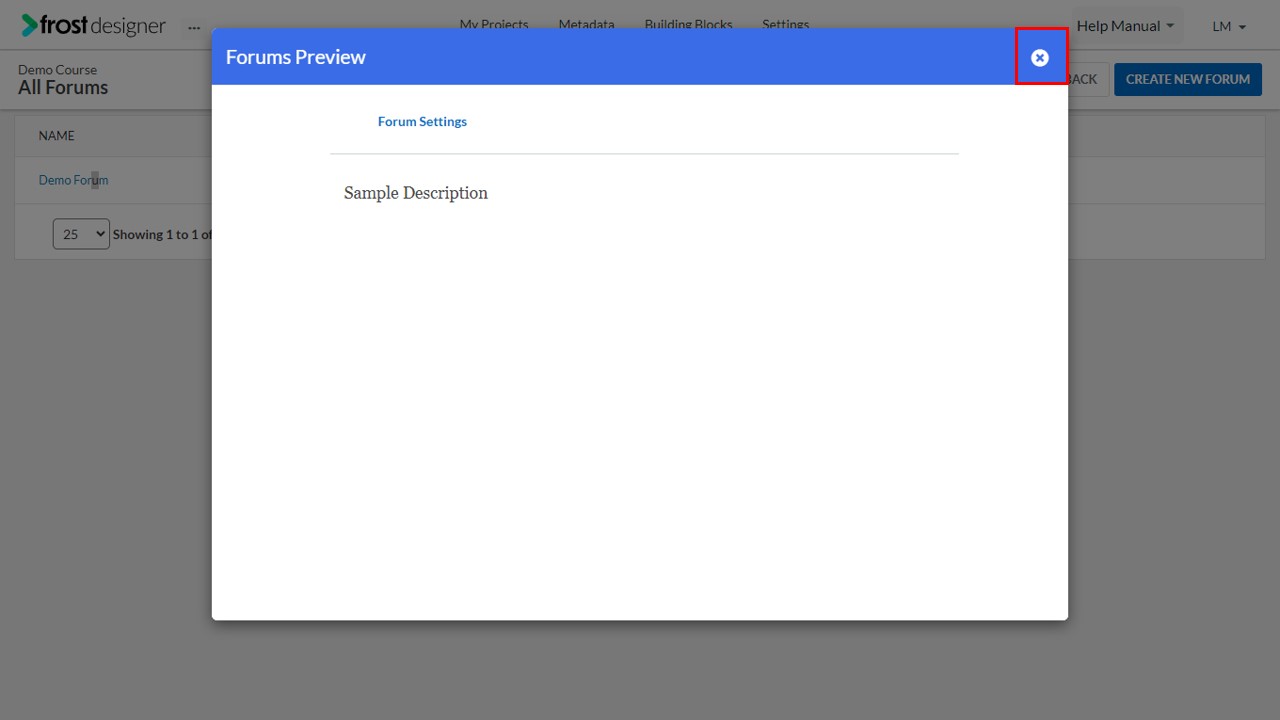The height and width of the screenshot is (720, 1280).
Task: Open the Forum Settings link
Action: (422, 121)
